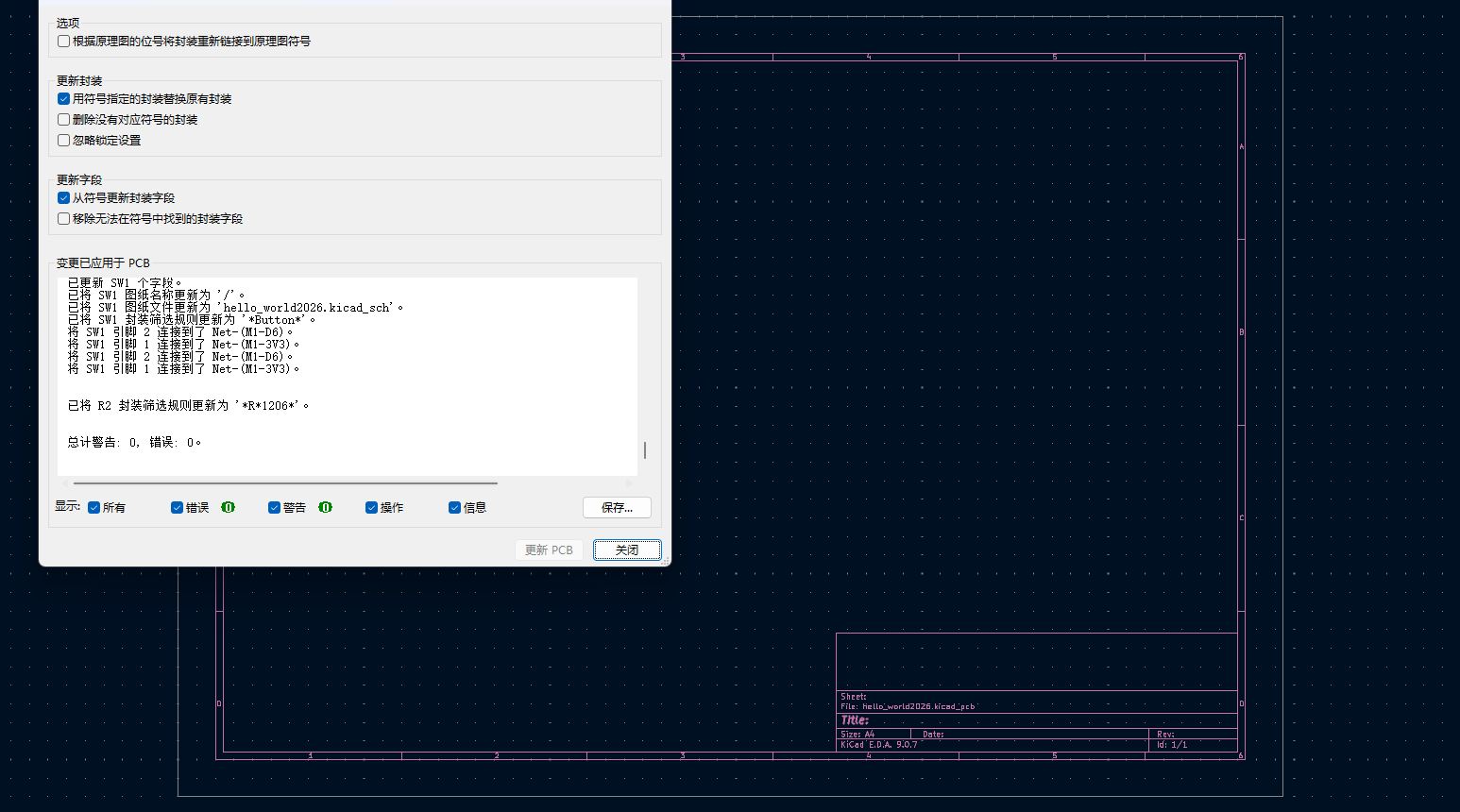
Task: Disable 从符号更新封装字段 option
Action: pos(62,197)
